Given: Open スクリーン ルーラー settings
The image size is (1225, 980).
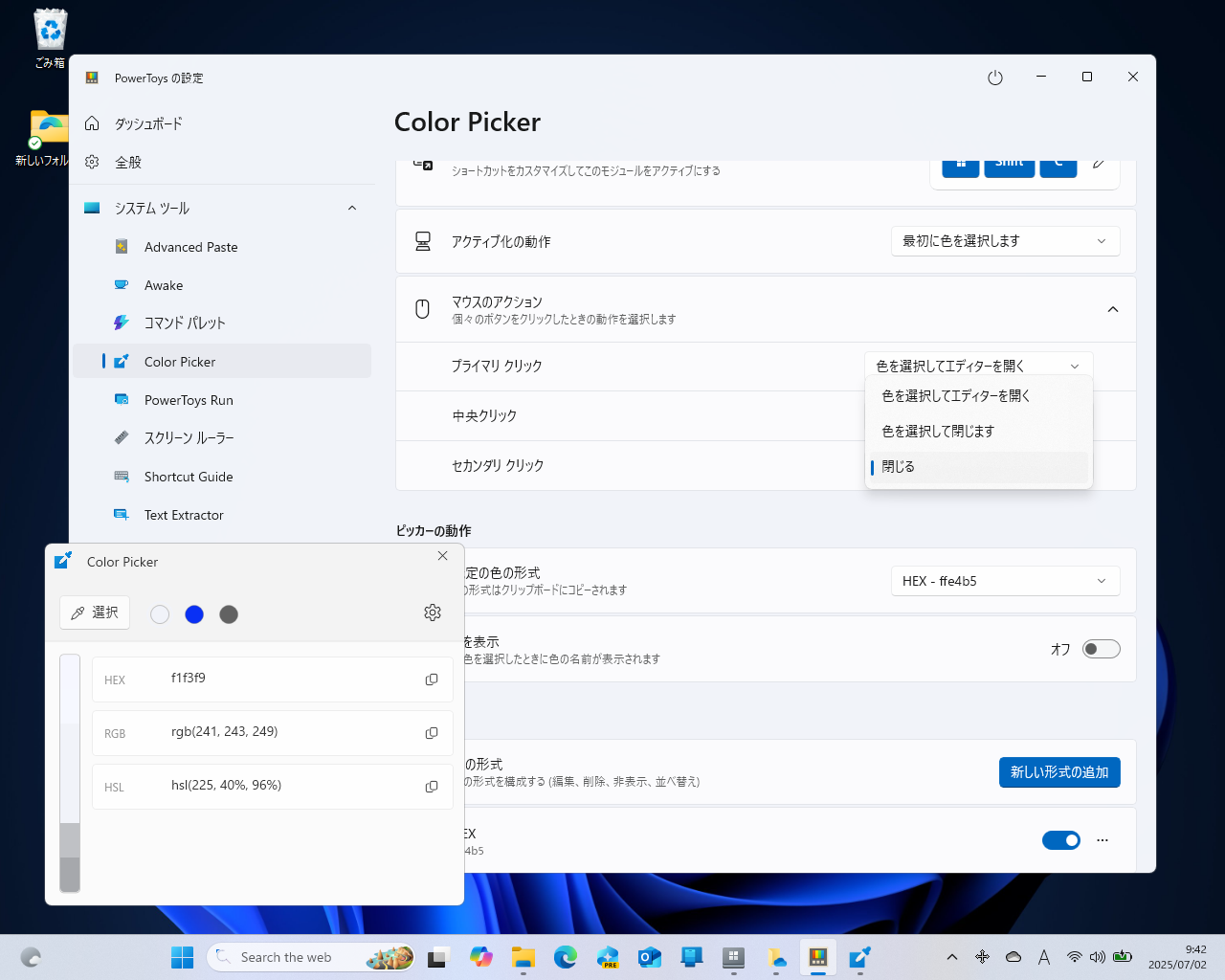Looking at the screenshot, I should (222, 437).
